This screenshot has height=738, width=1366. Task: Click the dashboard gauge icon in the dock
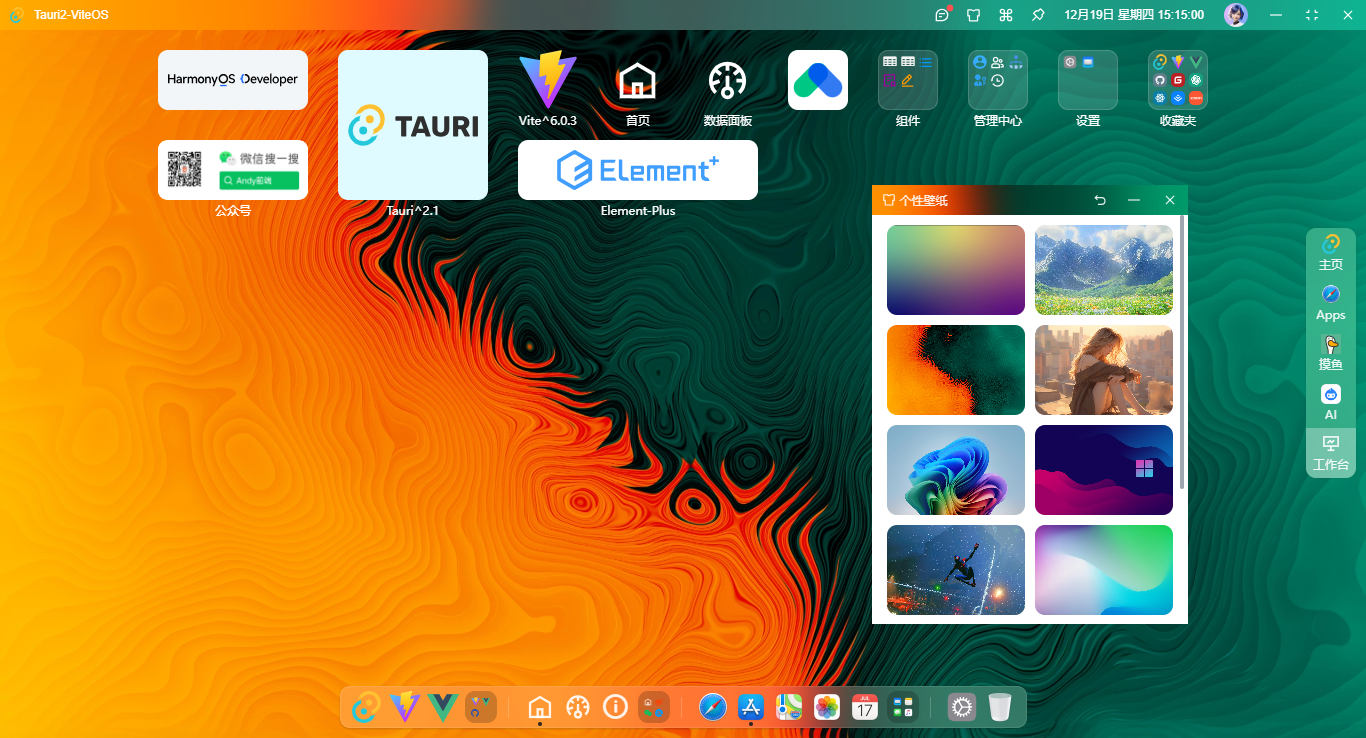[x=577, y=707]
